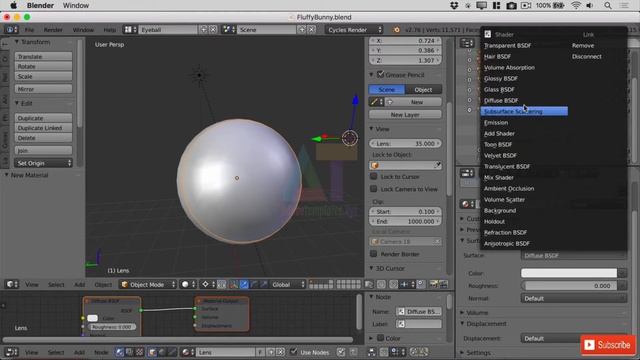Image resolution: width=640 pixels, height=360 pixels.
Task: Add new material with plus beside Lens
Action: [x=271, y=352]
